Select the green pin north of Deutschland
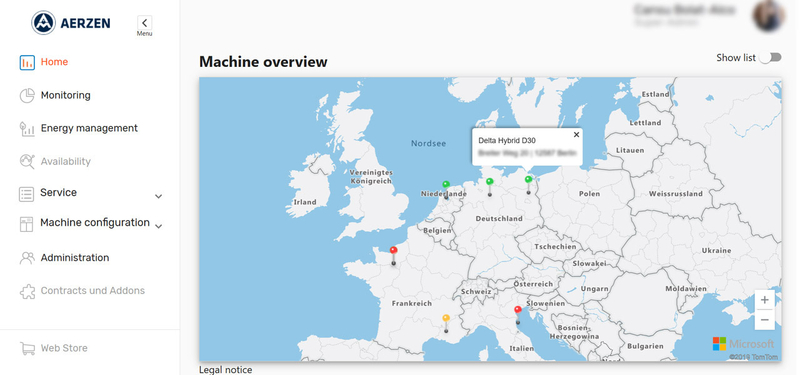Image resolution: width=800 pixels, height=375 pixels. point(490,182)
